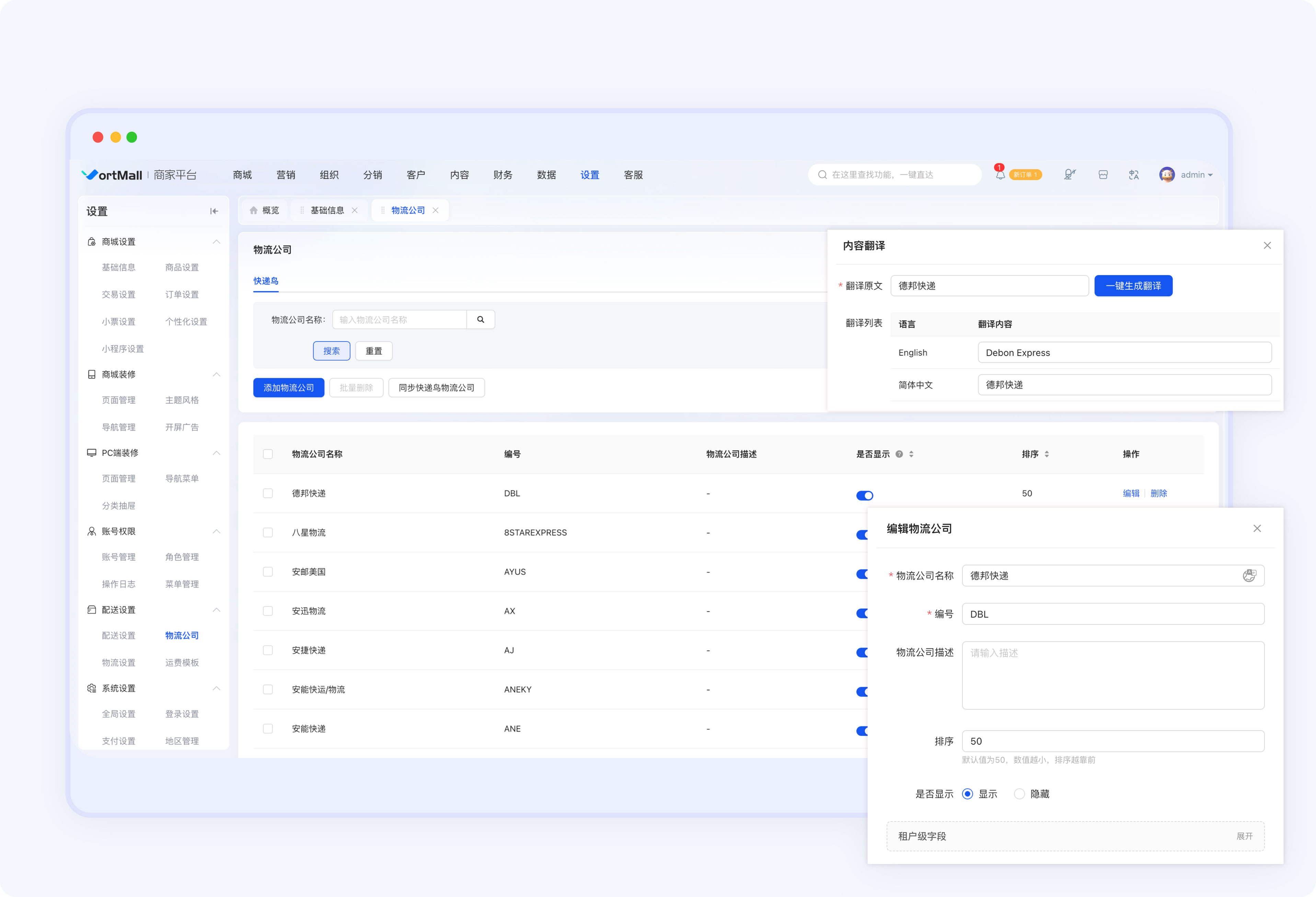
Task: Open the 客服 top menu
Action: (x=633, y=175)
